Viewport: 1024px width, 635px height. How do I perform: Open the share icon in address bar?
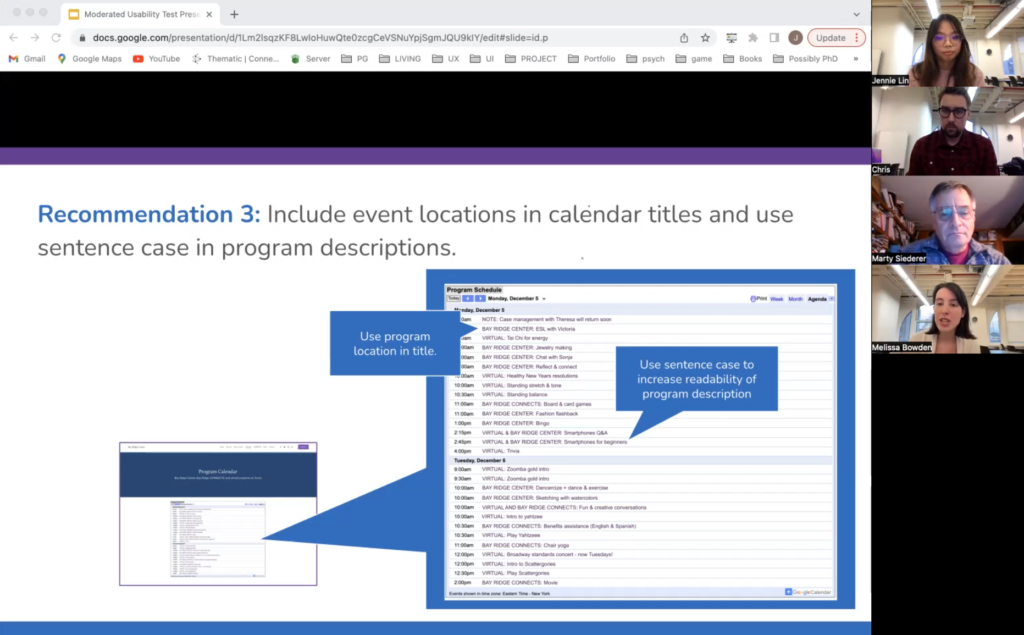pyautogui.click(x=684, y=38)
